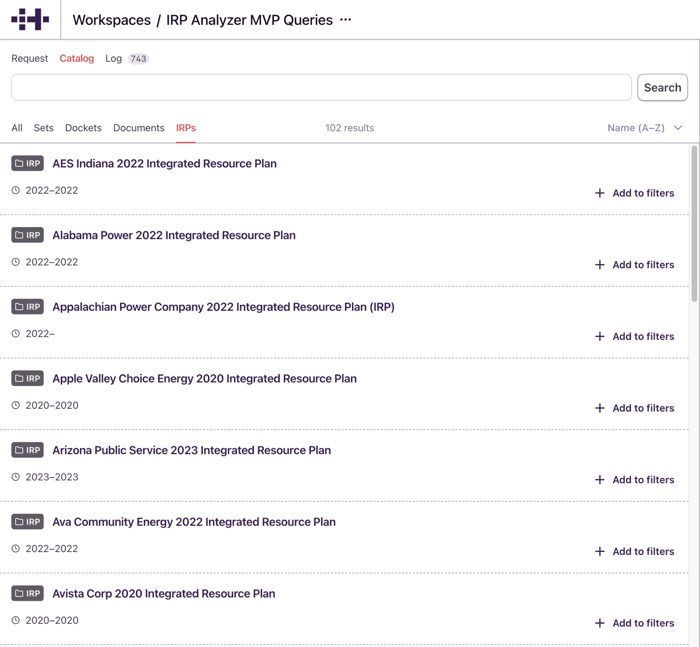
Task: Open the Log tab
Action: click(113, 58)
